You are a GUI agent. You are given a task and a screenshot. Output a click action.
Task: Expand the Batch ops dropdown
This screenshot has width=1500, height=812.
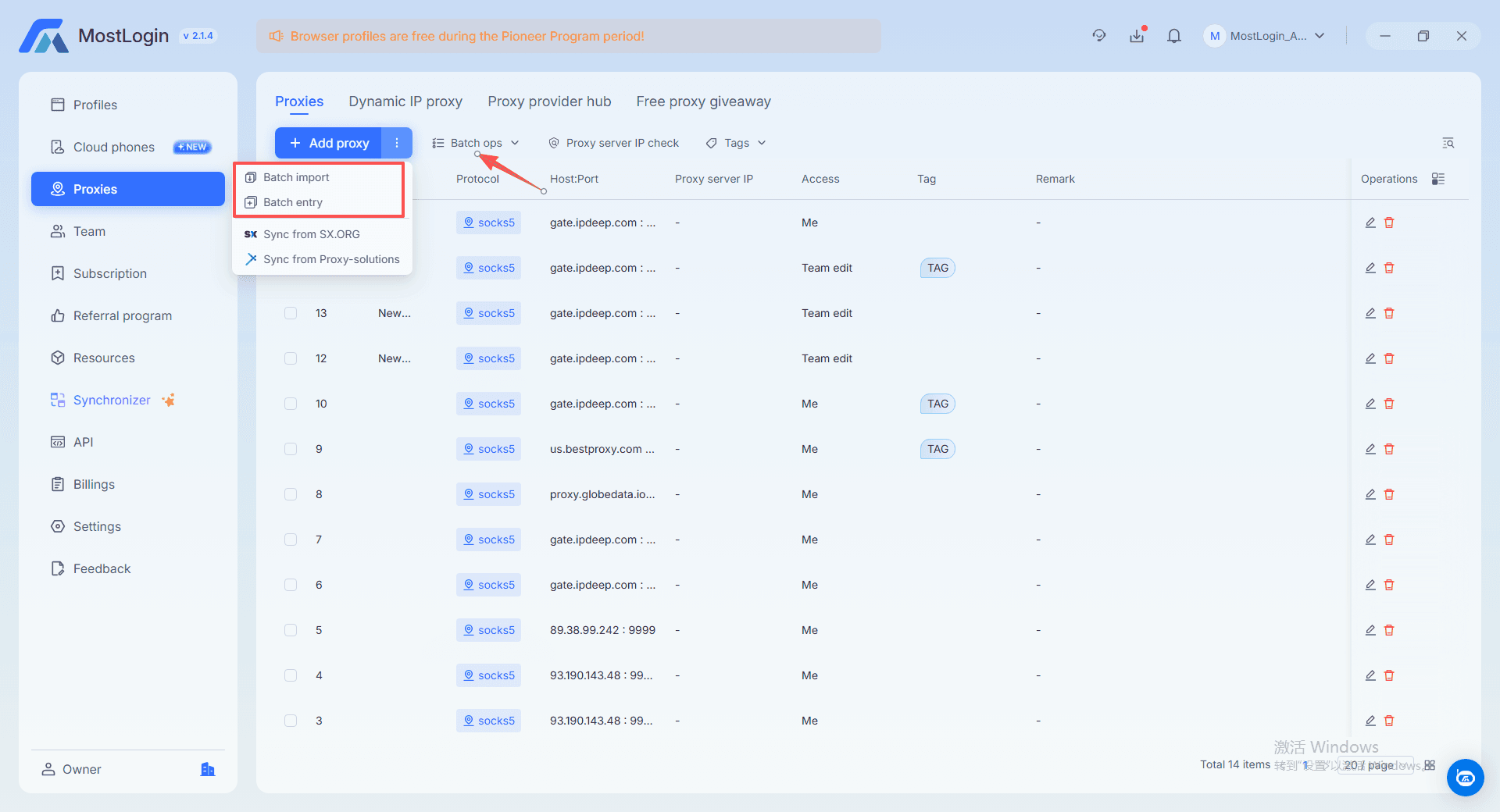coord(476,143)
